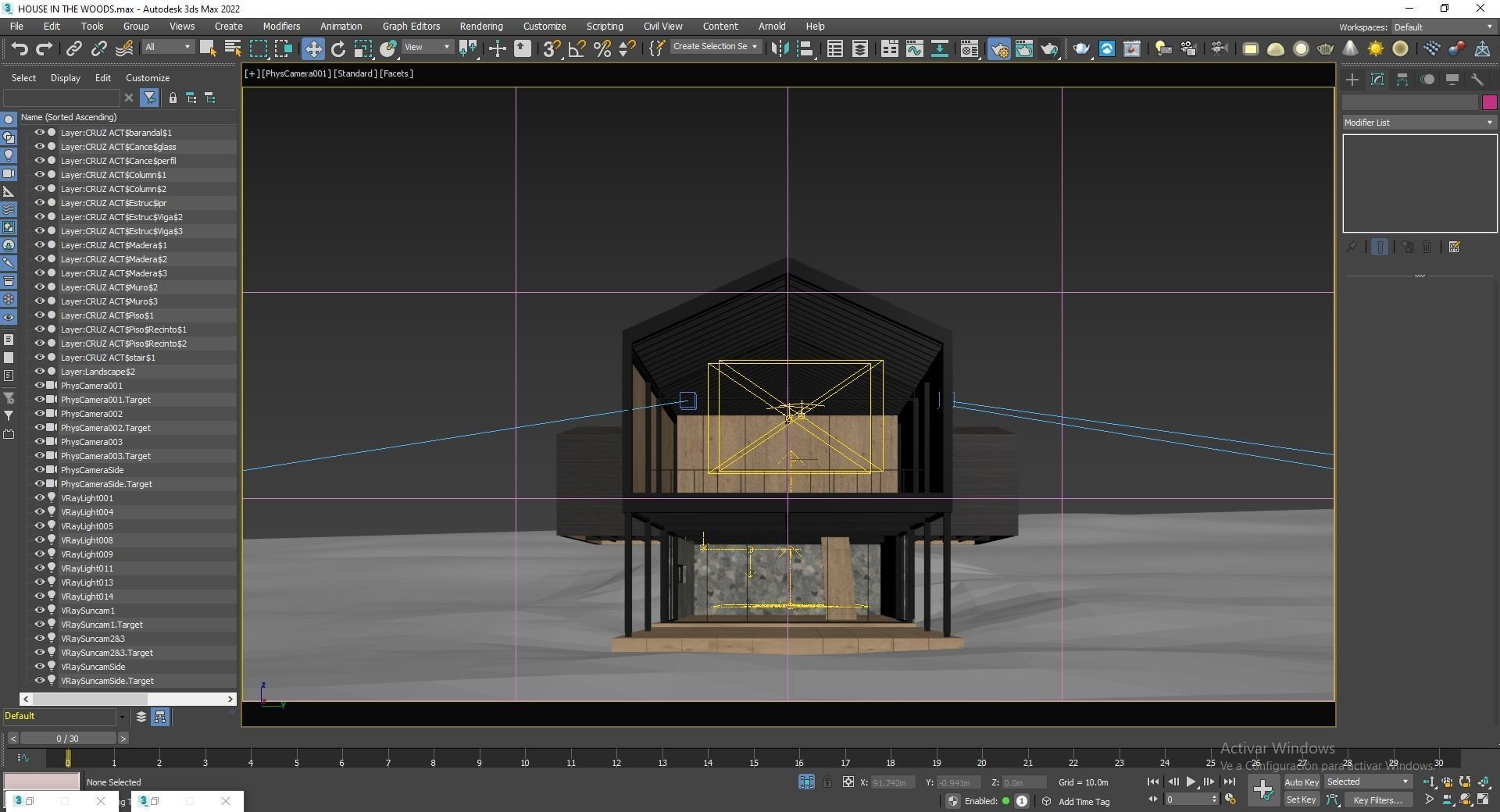Image resolution: width=1500 pixels, height=812 pixels.
Task: Open key filter Selected dropdown
Action: [1367, 782]
